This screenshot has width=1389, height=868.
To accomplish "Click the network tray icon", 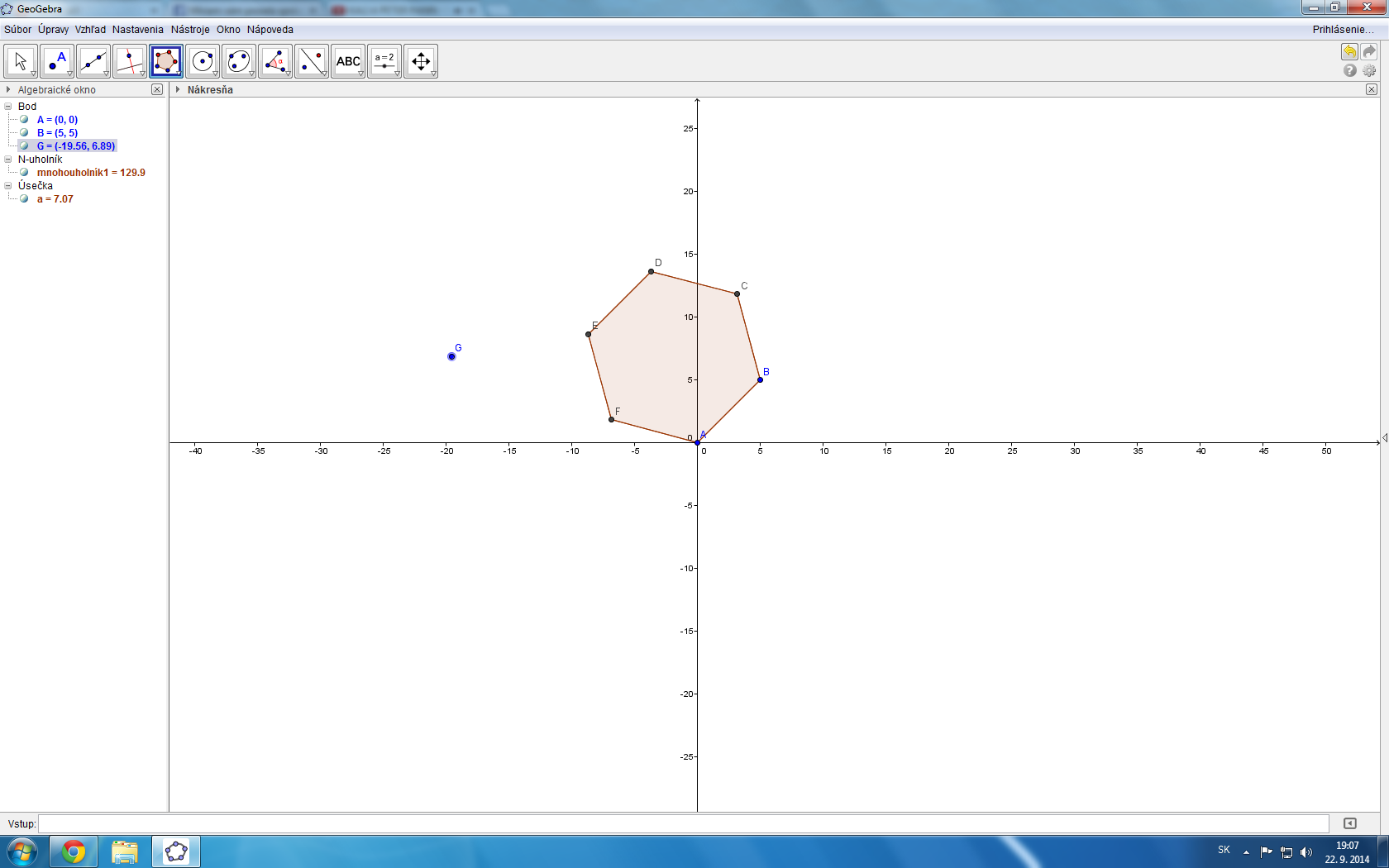I will coord(1286,852).
